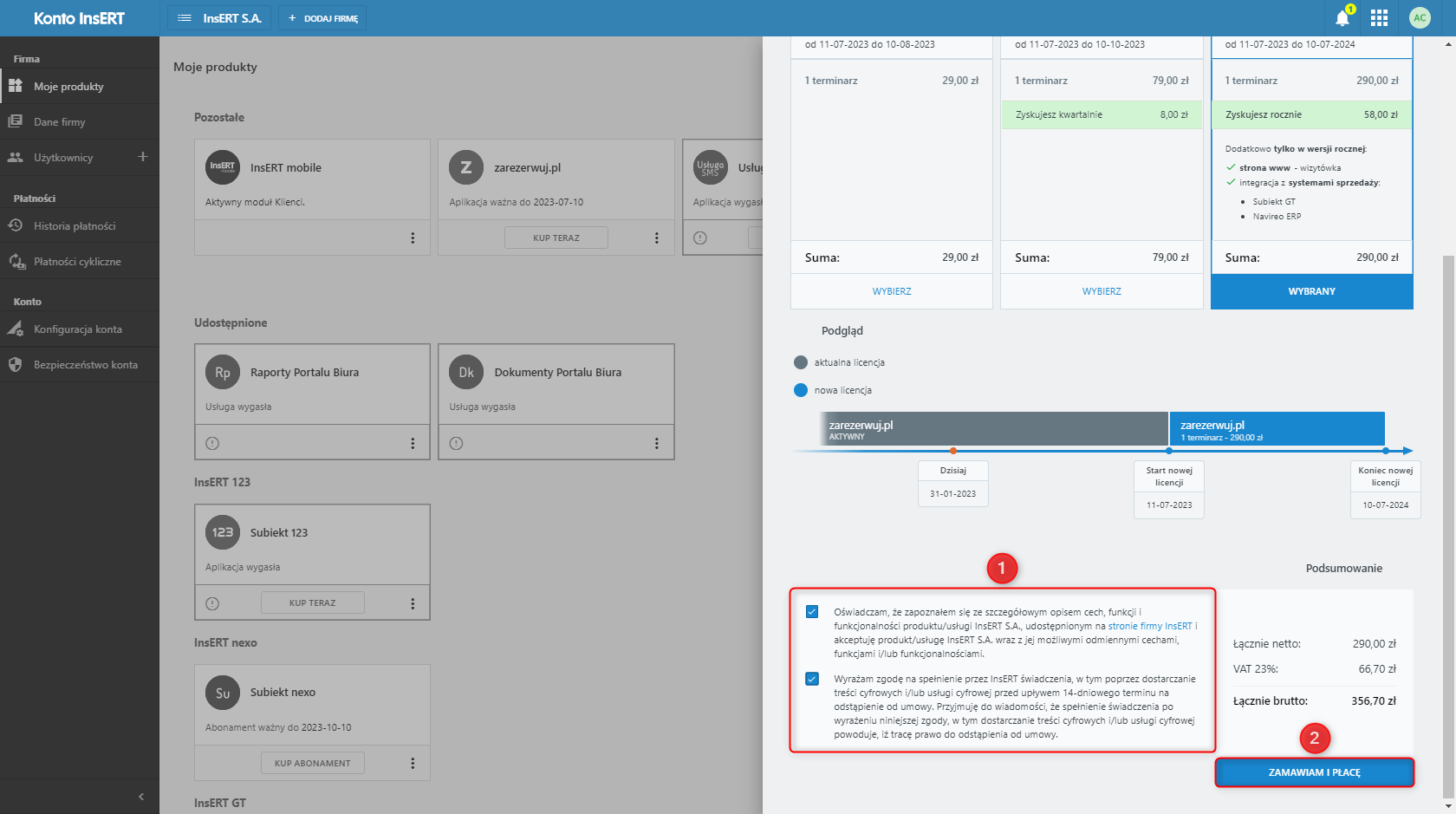Click the blue nowa licencja legend dot
The height and width of the screenshot is (814, 1456).
click(801, 390)
